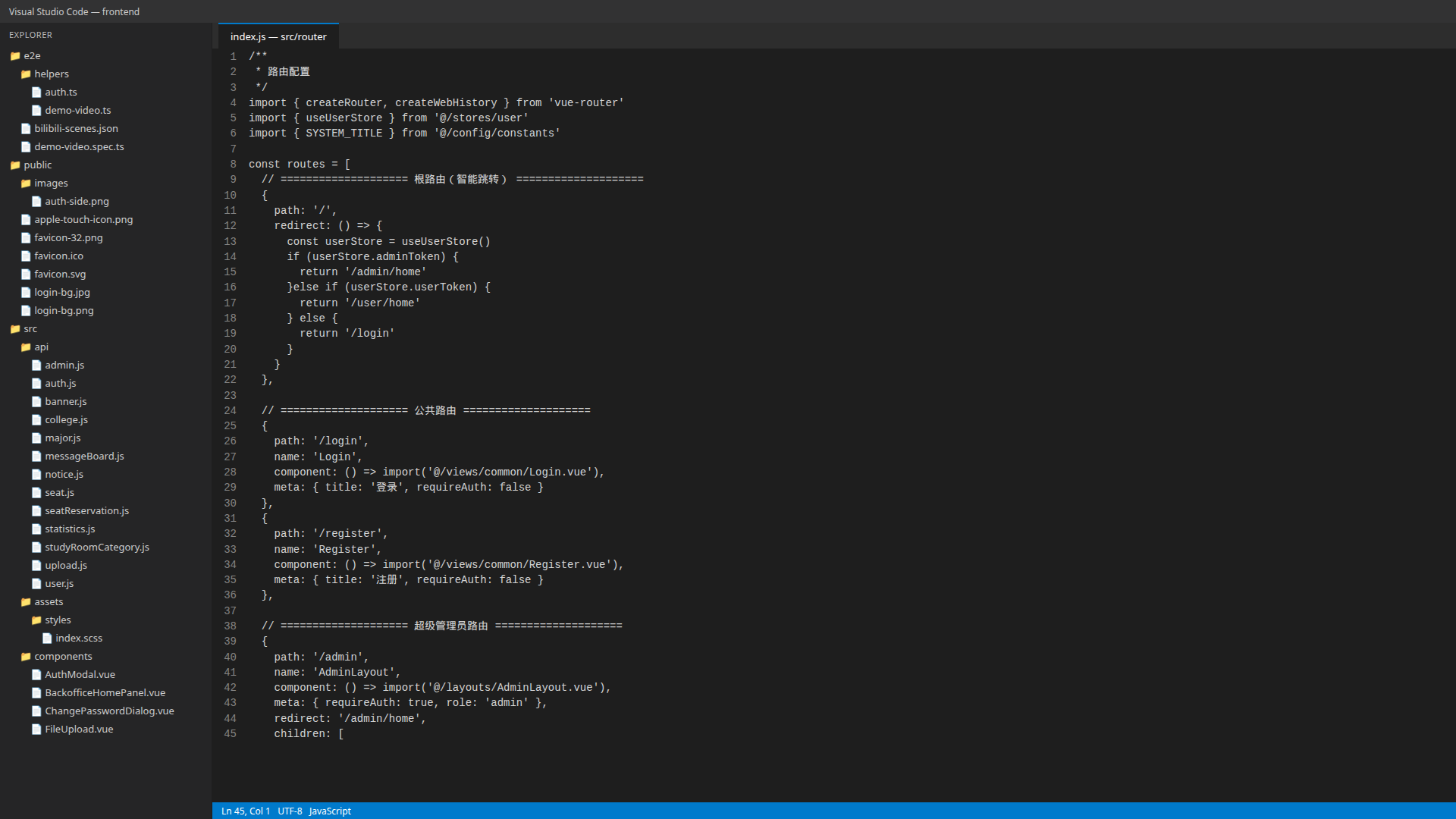Viewport: 1456px width, 819px height.
Task: Collapse the e2e folder
Action: tap(105, 56)
